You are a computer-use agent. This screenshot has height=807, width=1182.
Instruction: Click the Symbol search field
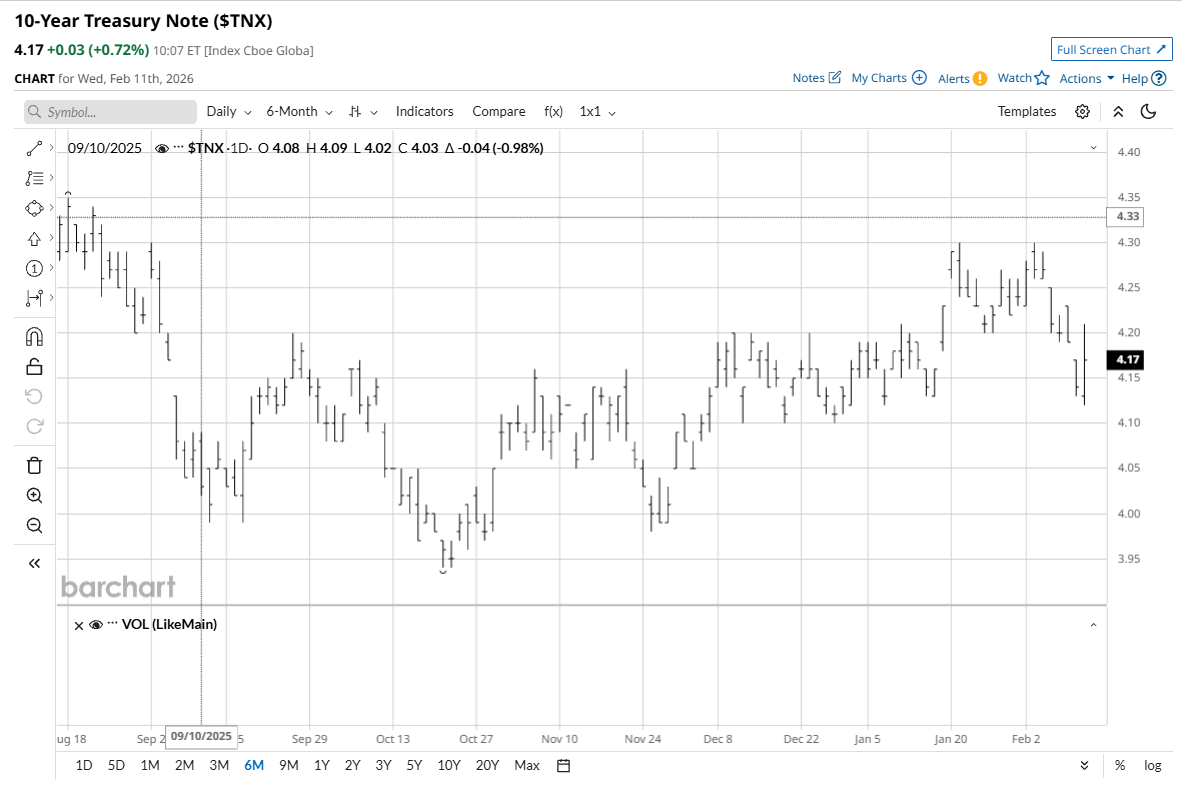click(x=110, y=112)
